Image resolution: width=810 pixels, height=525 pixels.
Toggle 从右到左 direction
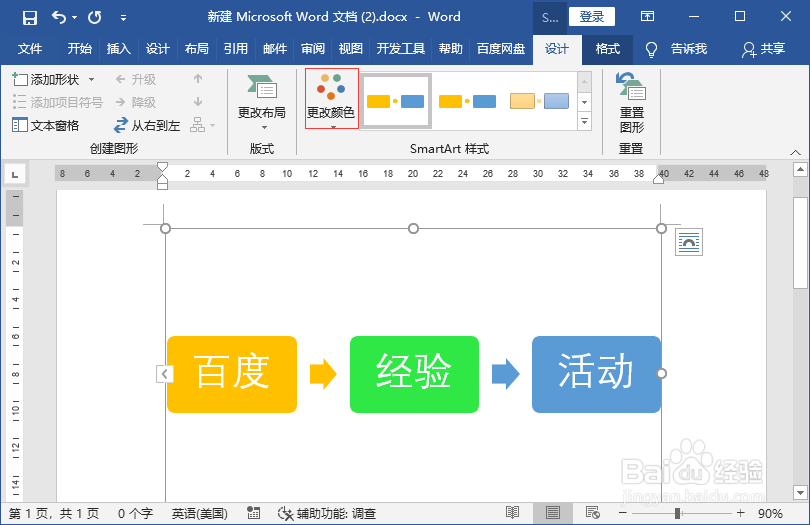(147, 126)
